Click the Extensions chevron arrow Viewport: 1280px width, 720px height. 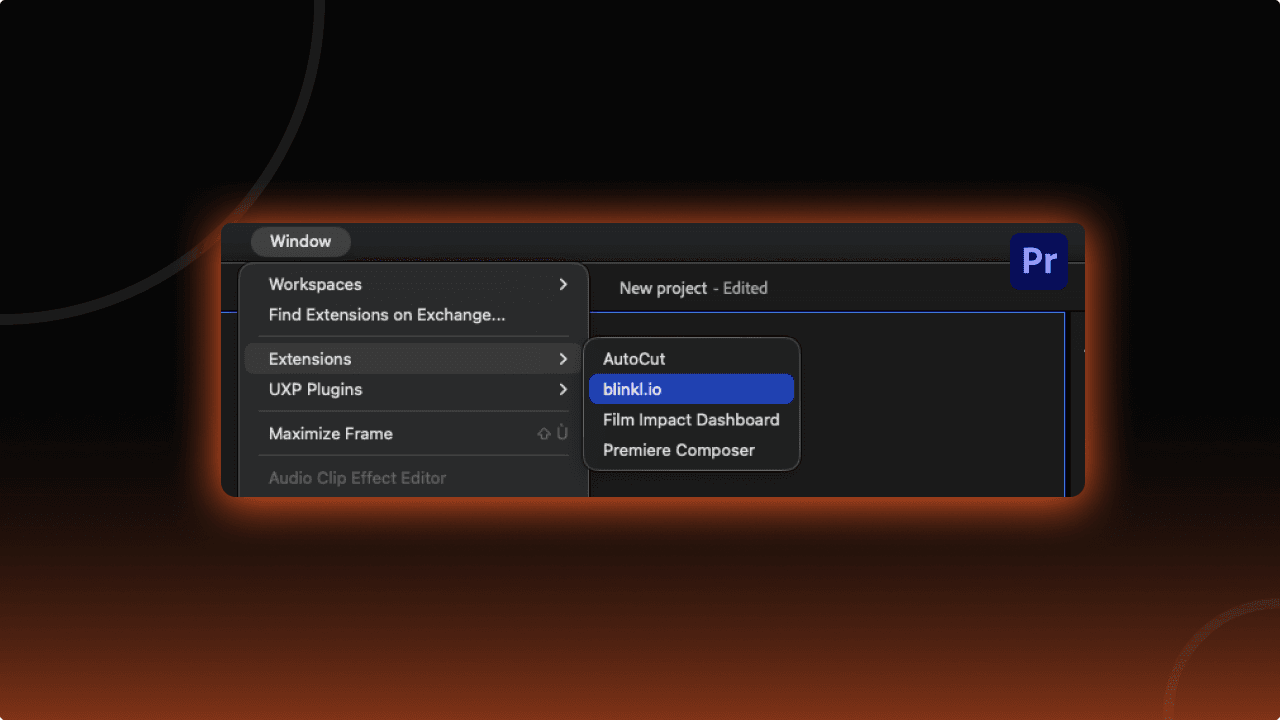pos(562,358)
